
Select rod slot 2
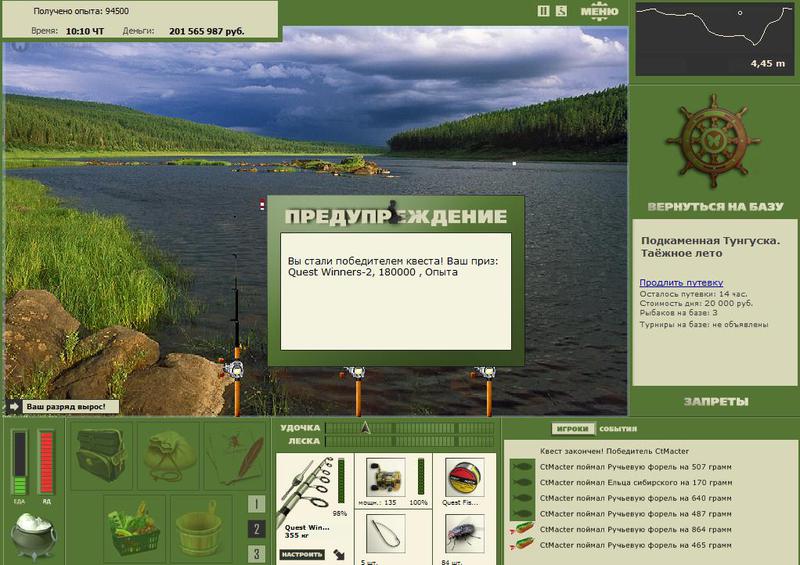256,529
